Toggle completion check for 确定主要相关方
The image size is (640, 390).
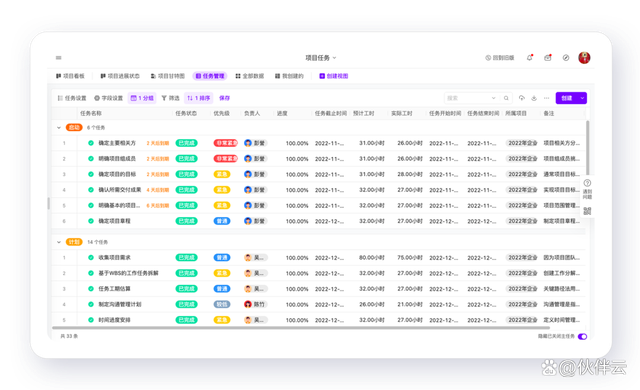tap(91, 143)
